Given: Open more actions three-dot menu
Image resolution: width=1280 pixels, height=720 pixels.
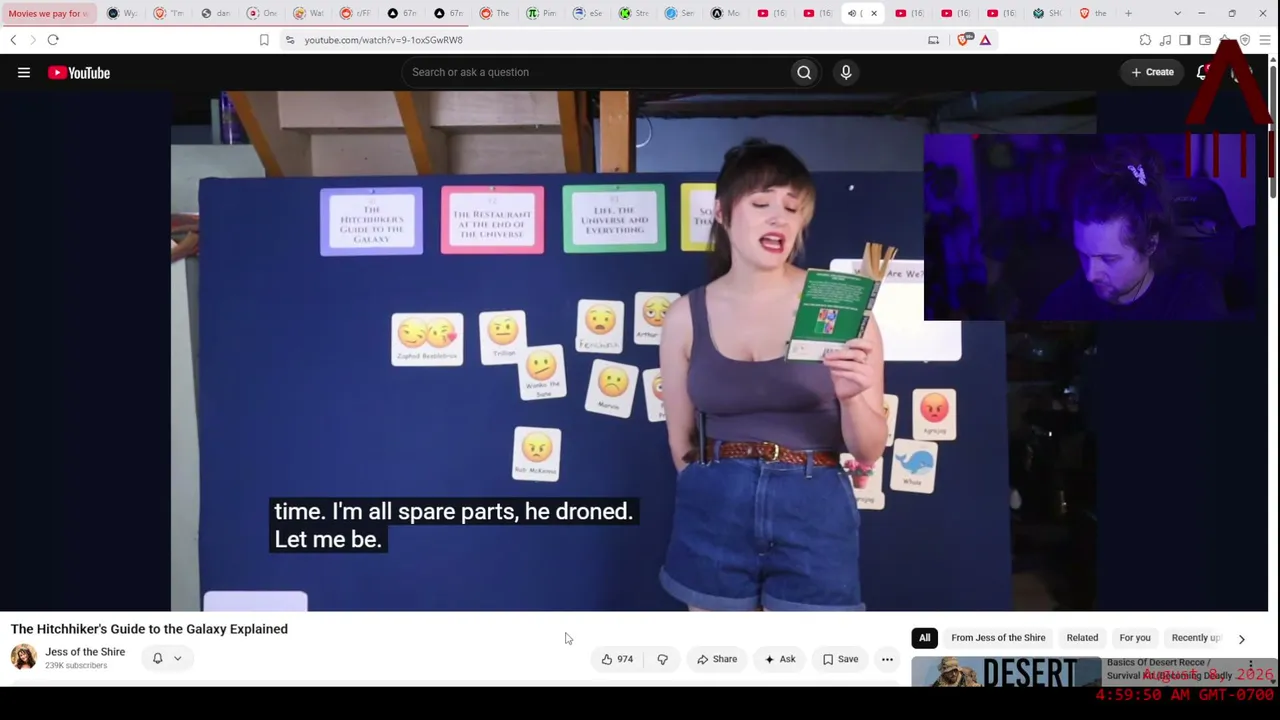Looking at the screenshot, I should click(887, 659).
